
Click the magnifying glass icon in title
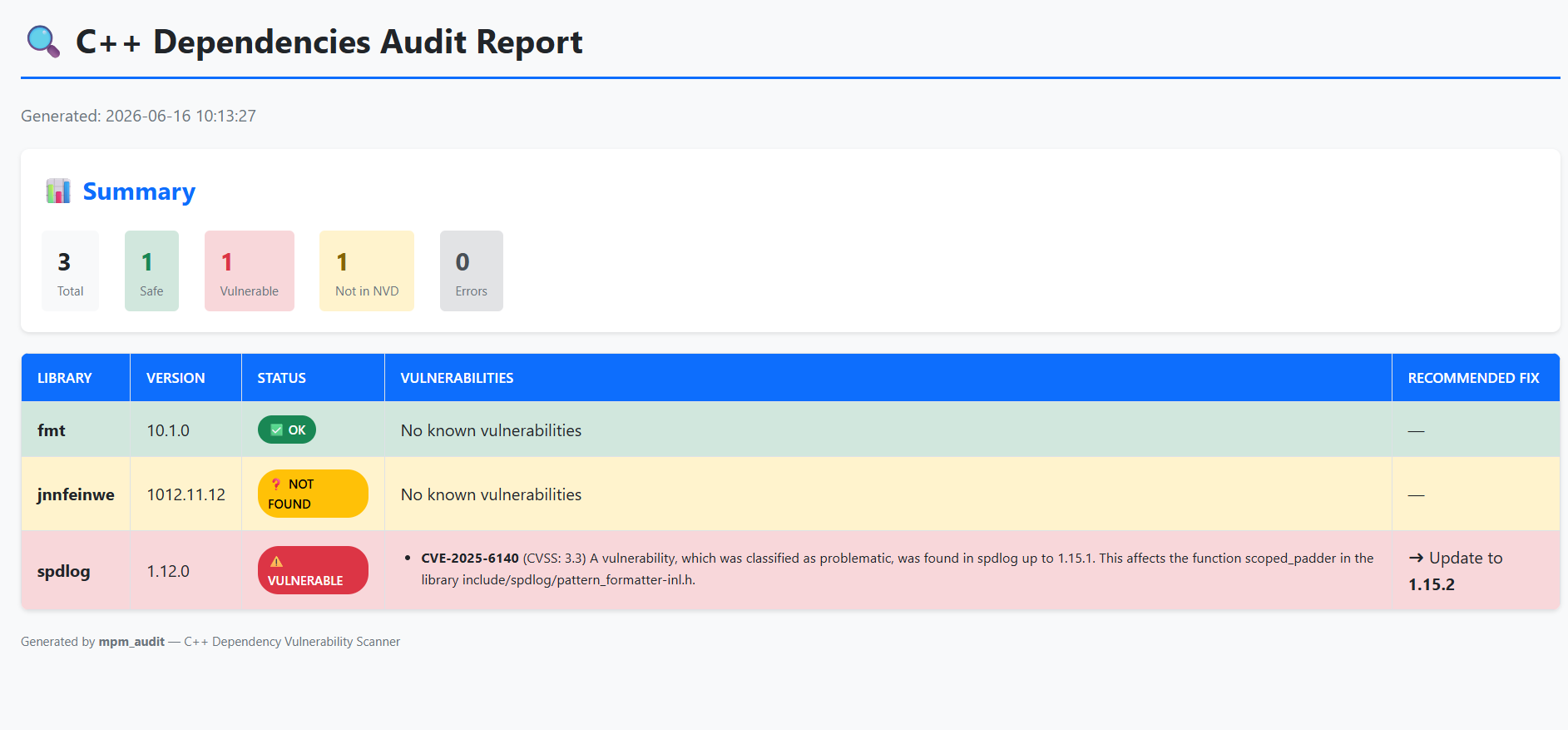click(43, 42)
